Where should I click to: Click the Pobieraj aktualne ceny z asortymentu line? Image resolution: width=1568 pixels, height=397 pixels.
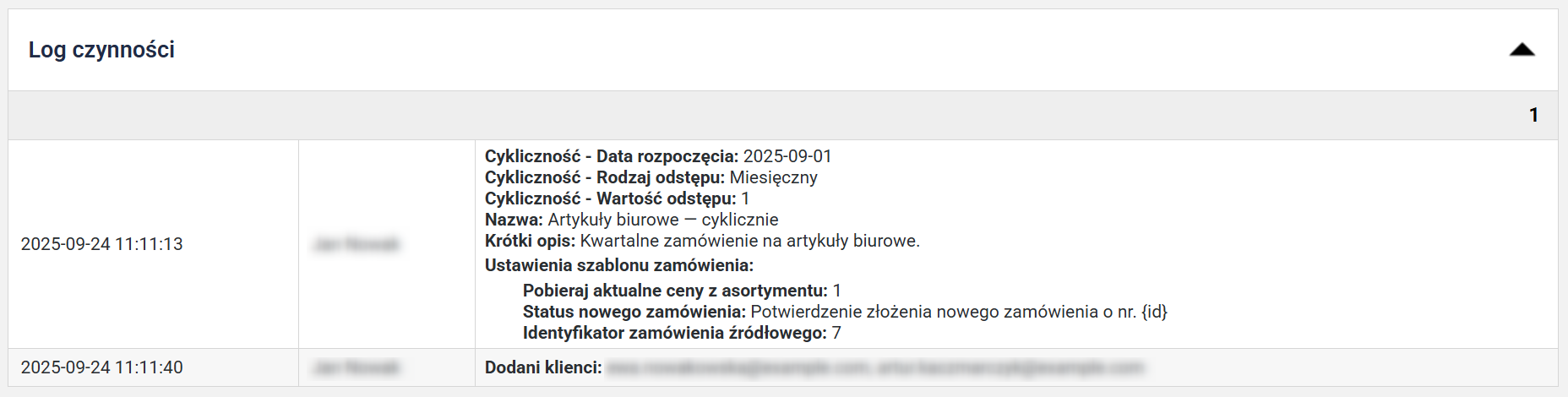coord(681,291)
